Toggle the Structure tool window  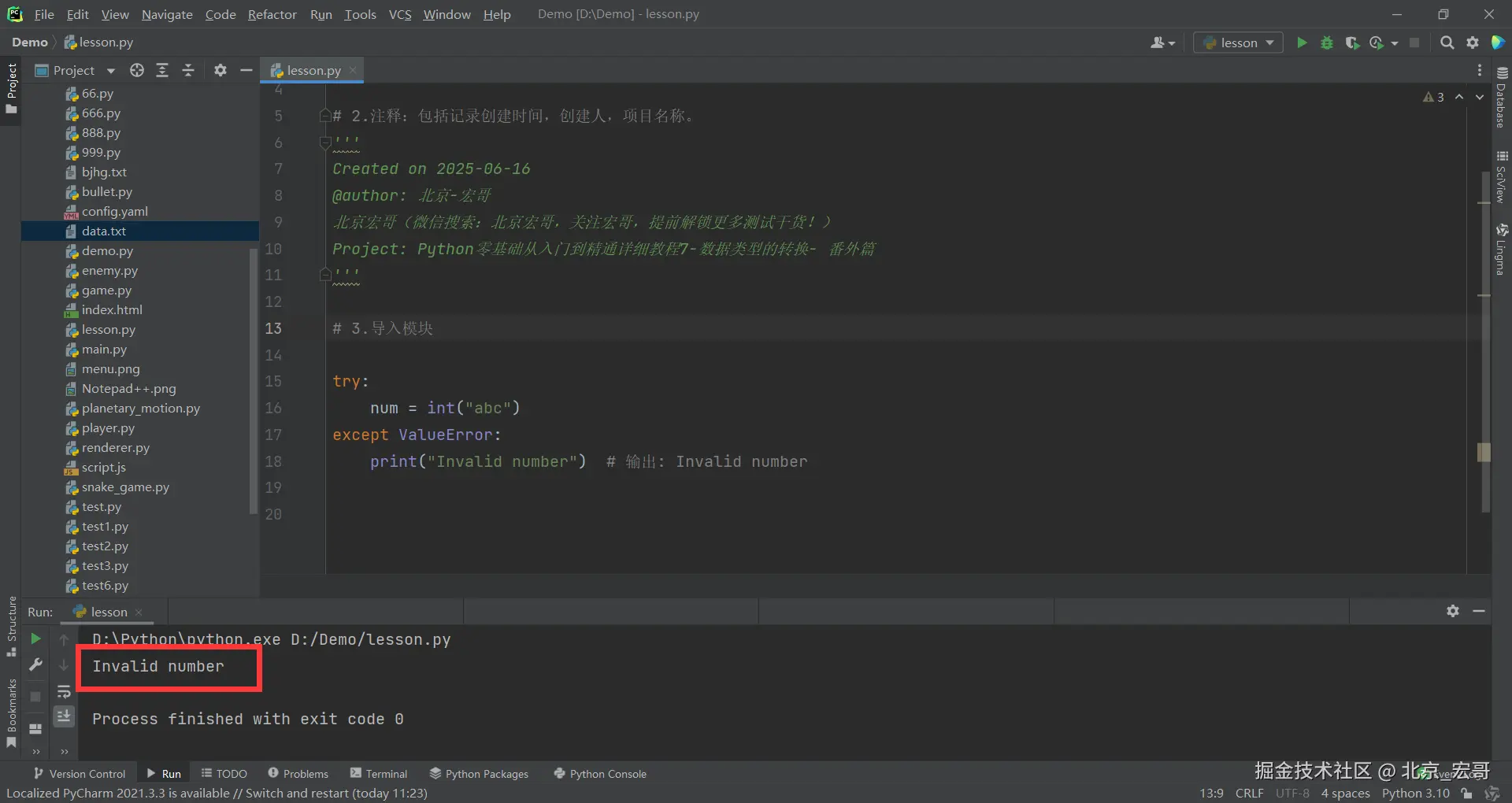click(11, 626)
